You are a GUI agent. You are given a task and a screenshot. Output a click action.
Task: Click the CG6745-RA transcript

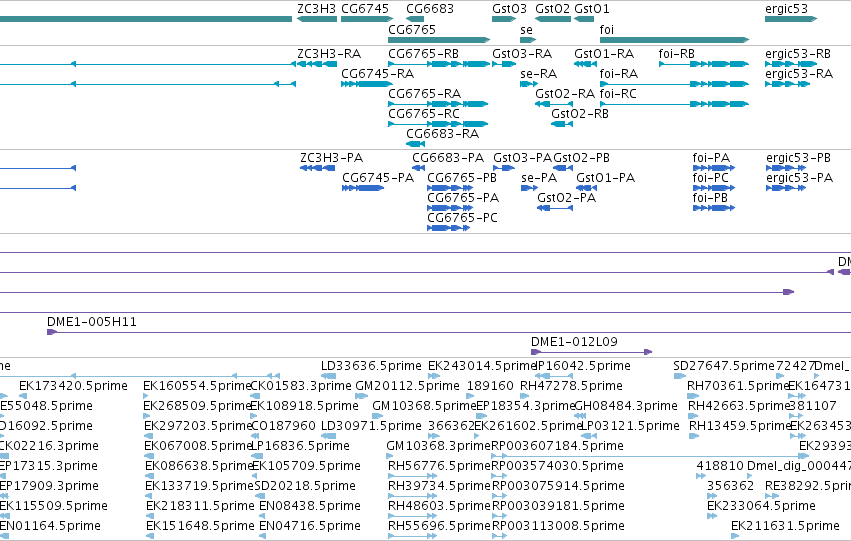pyautogui.click(x=367, y=84)
